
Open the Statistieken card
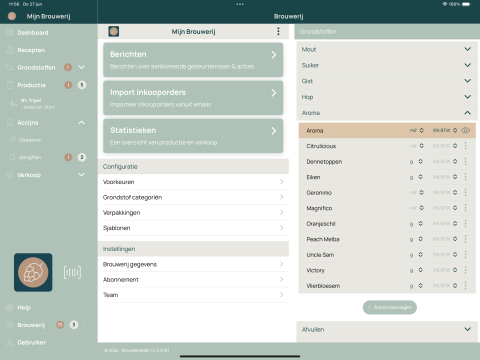pos(193,136)
